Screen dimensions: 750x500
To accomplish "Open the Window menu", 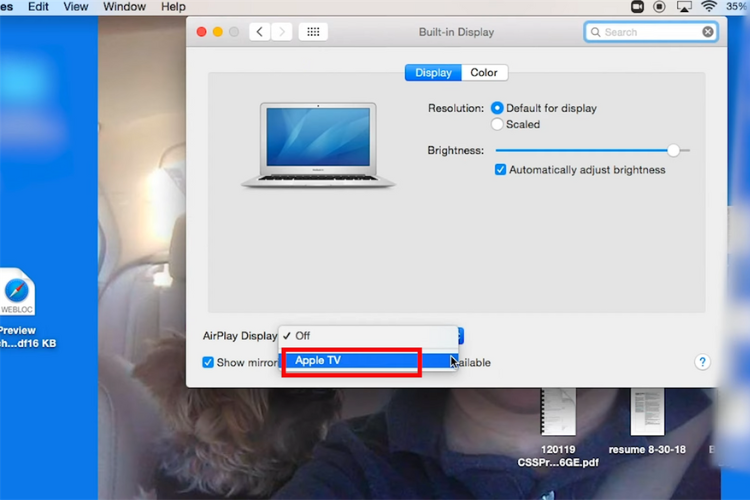I will click(124, 7).
